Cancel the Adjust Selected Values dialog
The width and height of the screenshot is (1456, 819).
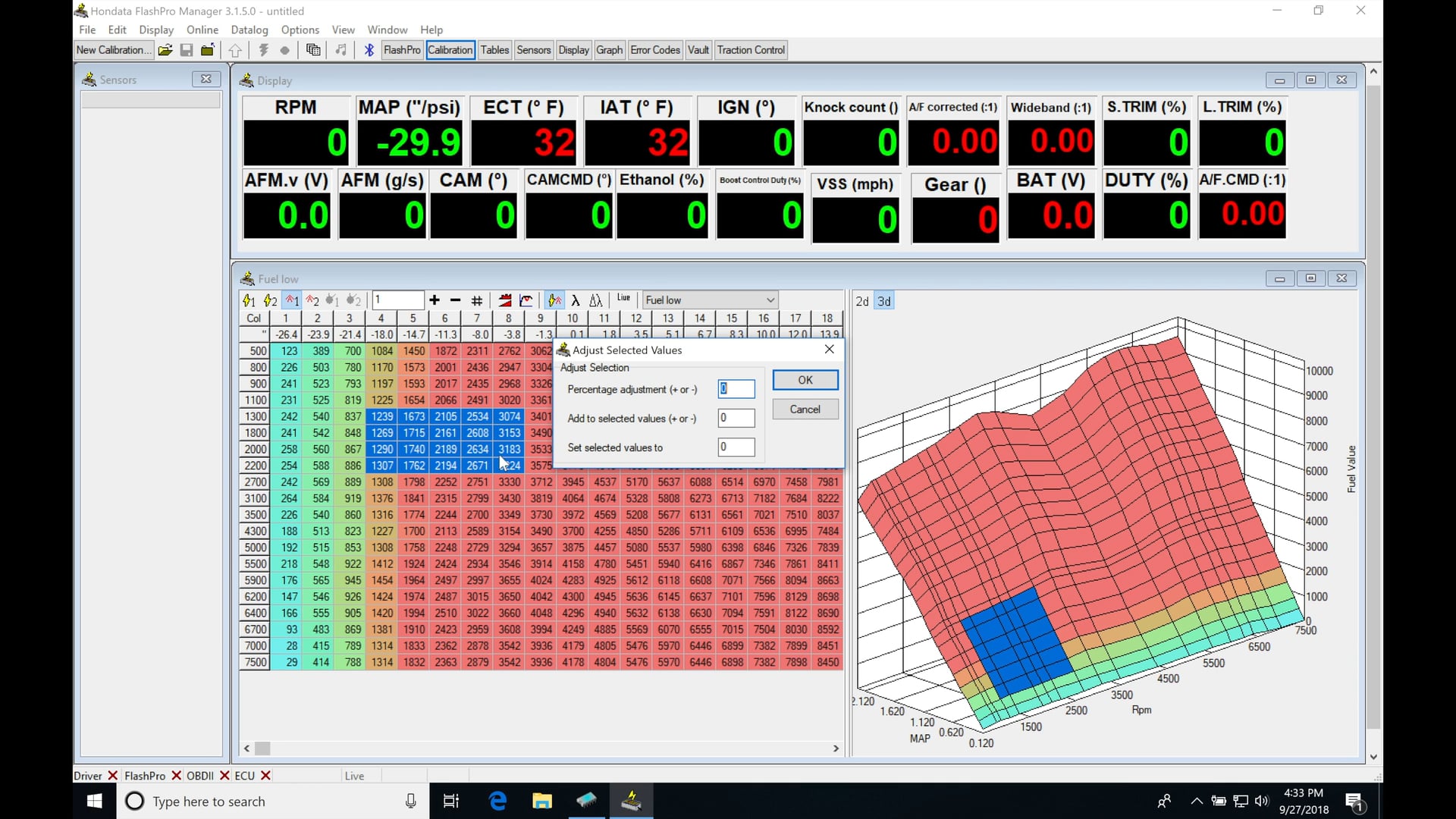tap(805, 409)
